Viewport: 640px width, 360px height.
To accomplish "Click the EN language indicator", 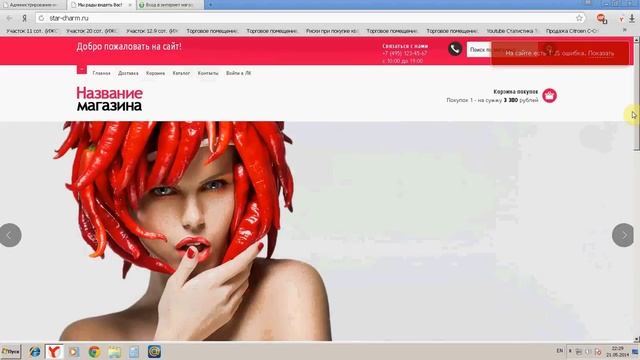I will [x=560, y=351].
